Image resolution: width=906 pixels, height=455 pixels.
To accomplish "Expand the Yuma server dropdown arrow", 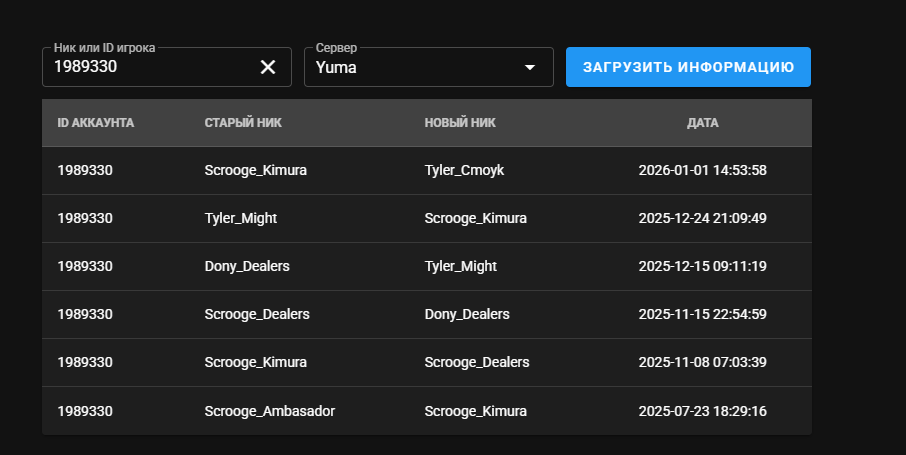I will 530,68.
